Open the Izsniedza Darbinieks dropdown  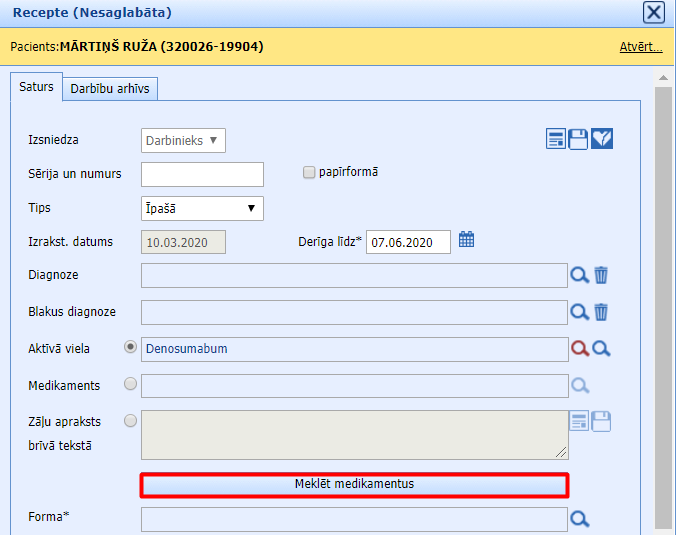(x=184, y=140)
